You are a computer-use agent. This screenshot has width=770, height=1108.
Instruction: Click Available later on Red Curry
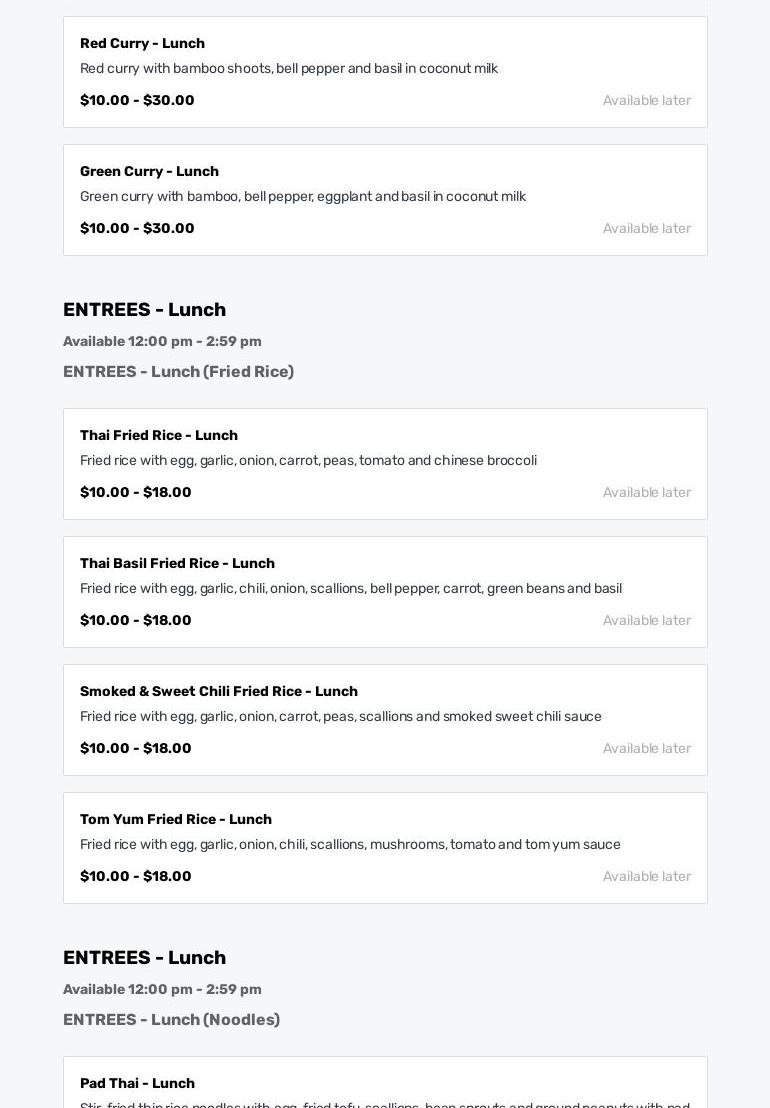tap(646, 100)
